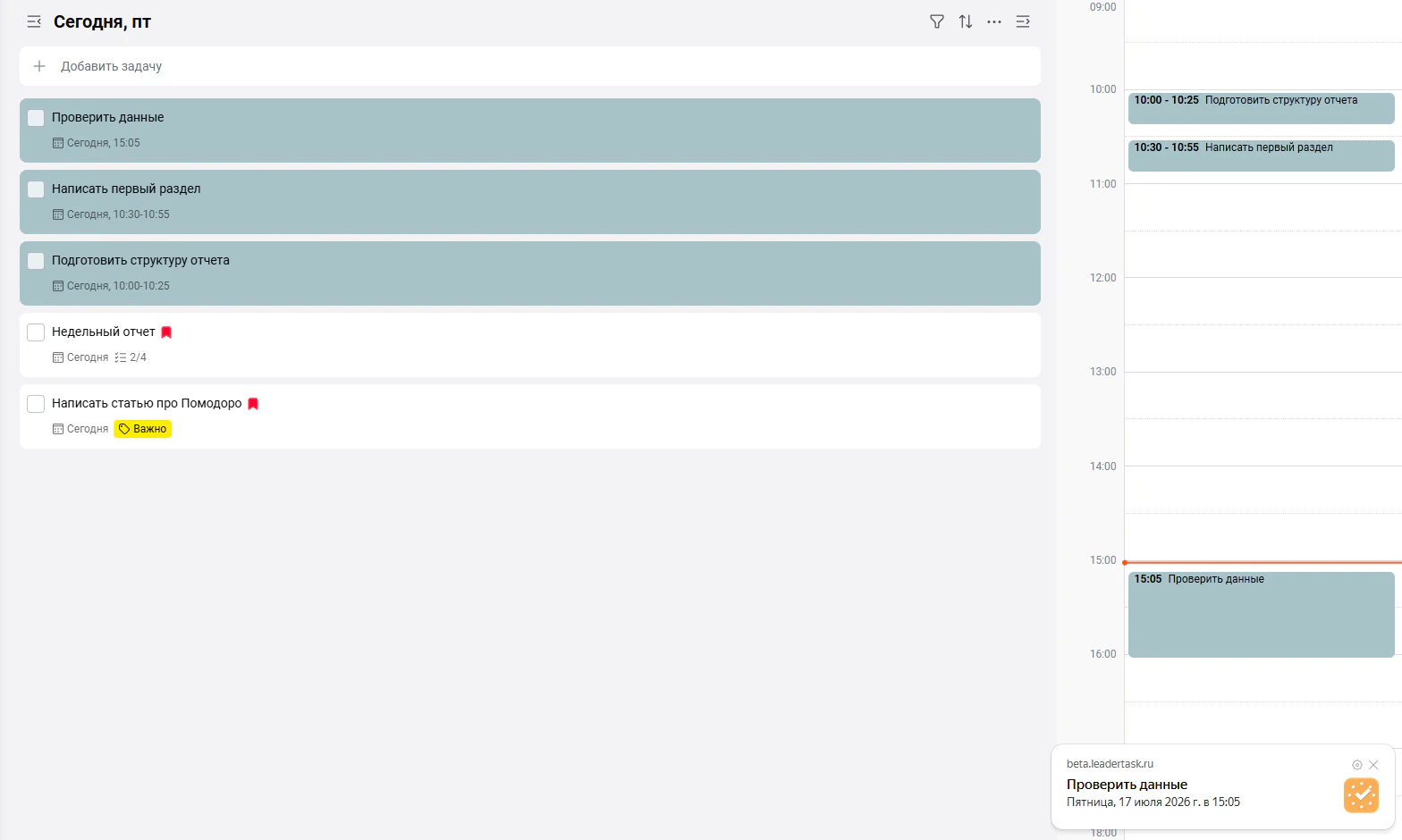
Task: Click the 2/4 subtask counter
Action: click(x=138, y=357)
